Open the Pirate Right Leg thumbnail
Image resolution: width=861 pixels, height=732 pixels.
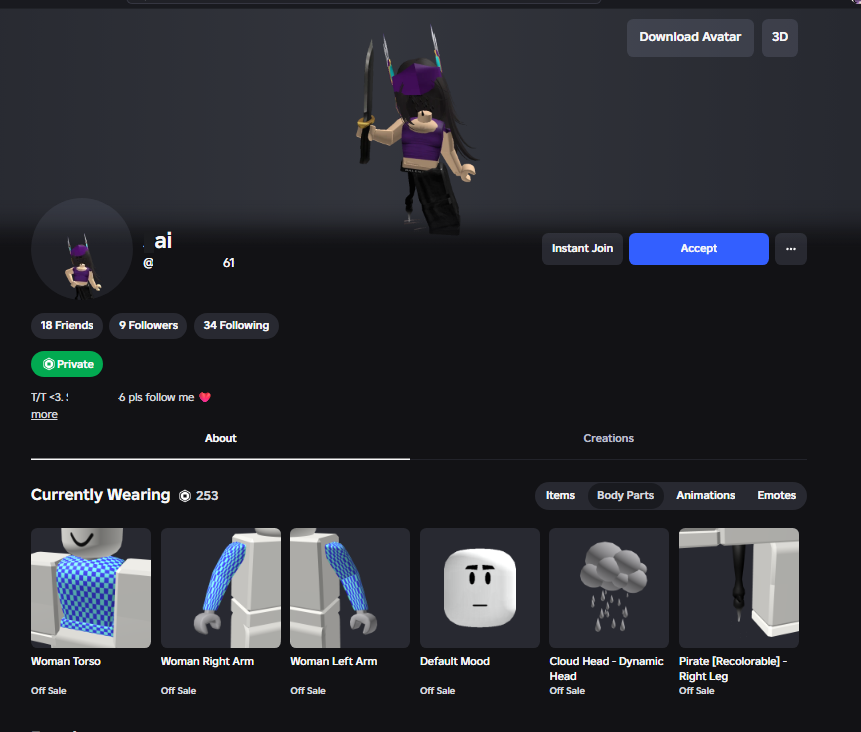(739, 588)
